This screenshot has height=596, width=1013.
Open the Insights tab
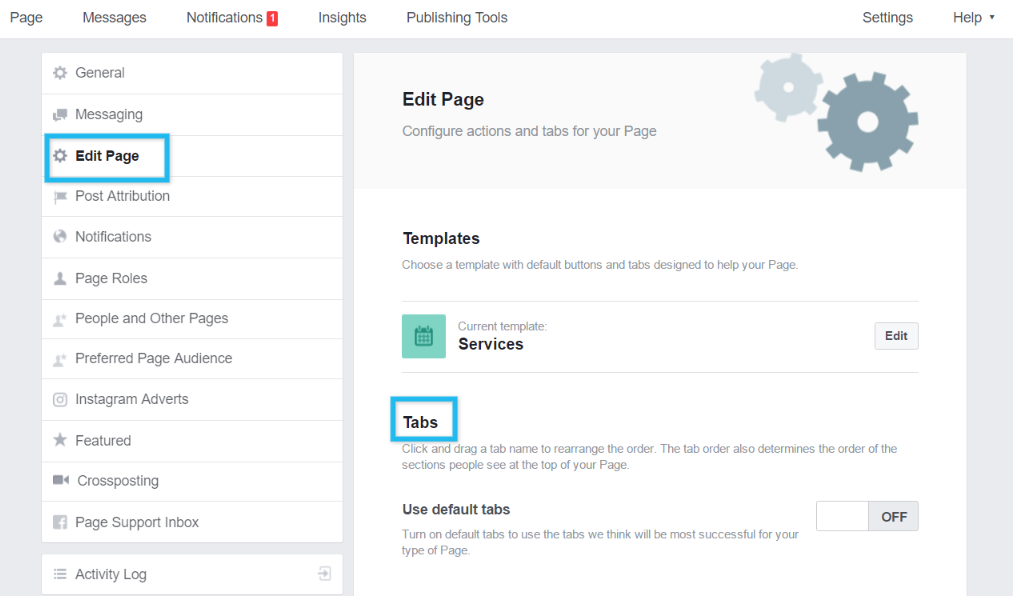pos(342,18)
